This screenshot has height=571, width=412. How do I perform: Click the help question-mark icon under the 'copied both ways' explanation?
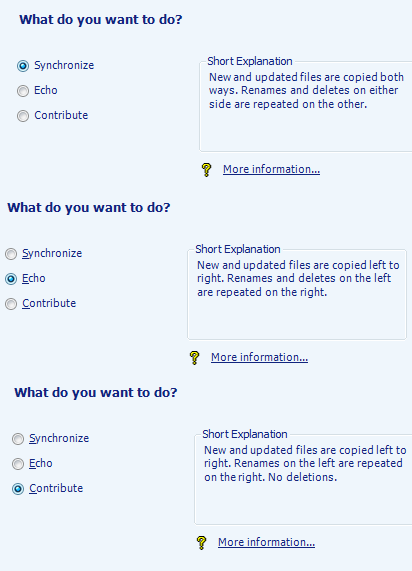206,170
